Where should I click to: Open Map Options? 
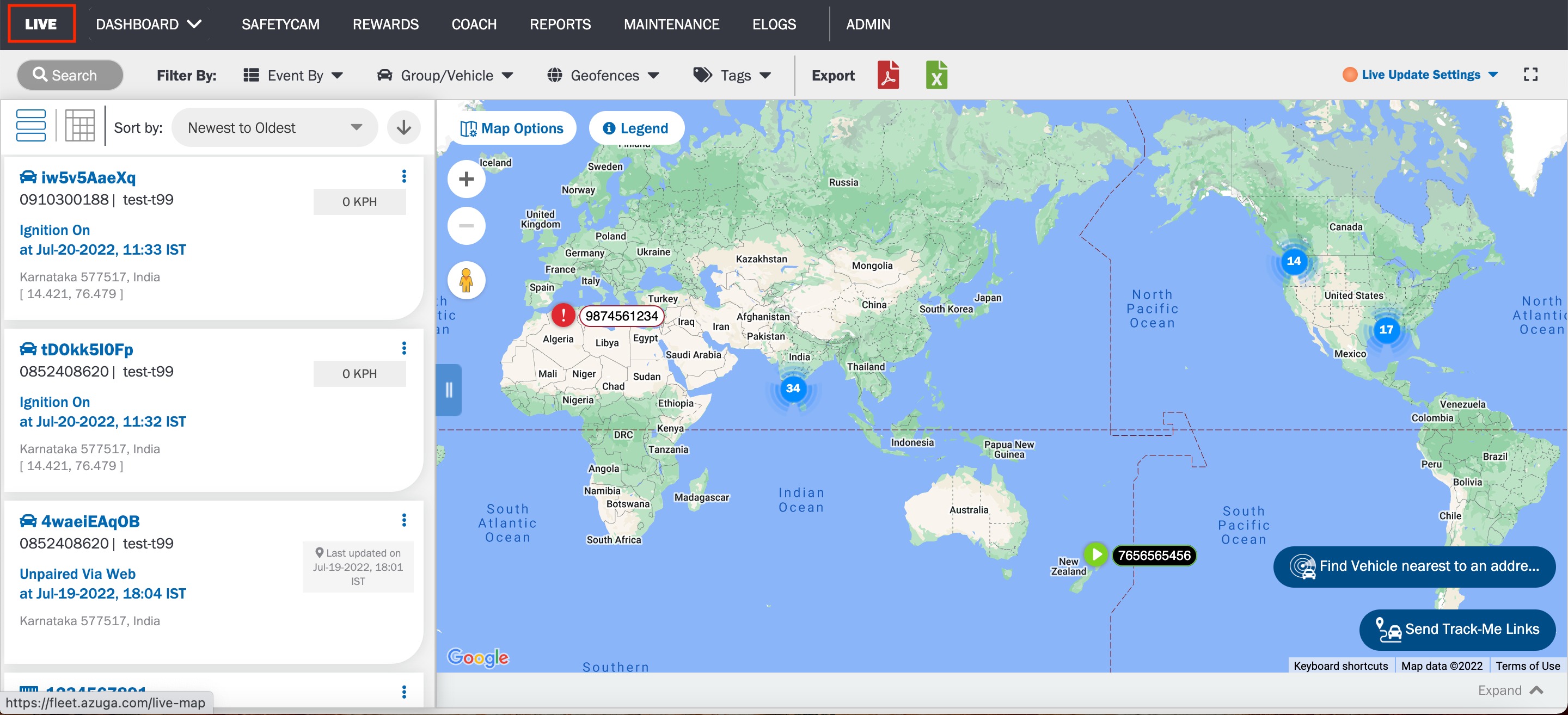(x=511, y=128)
